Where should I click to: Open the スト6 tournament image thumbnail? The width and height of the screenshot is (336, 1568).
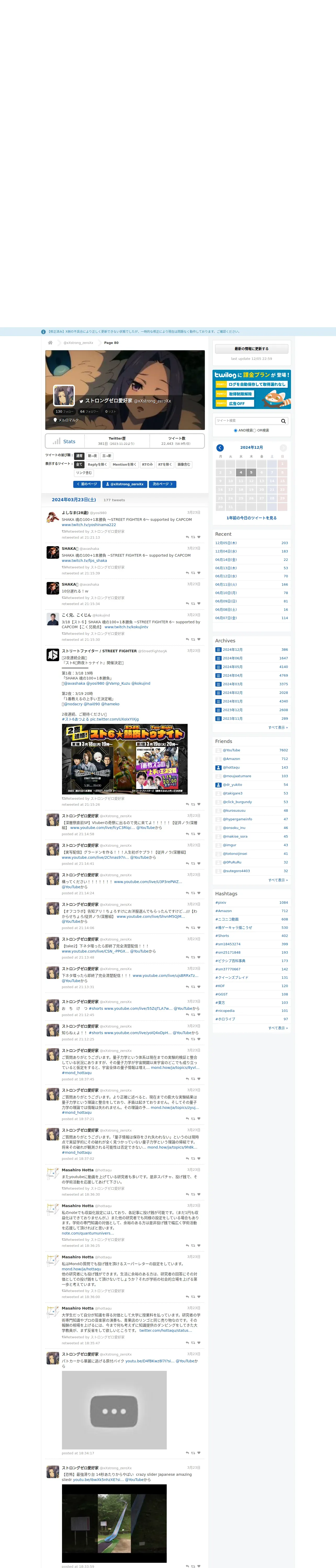pyautogui.click(x=124, y=759)
